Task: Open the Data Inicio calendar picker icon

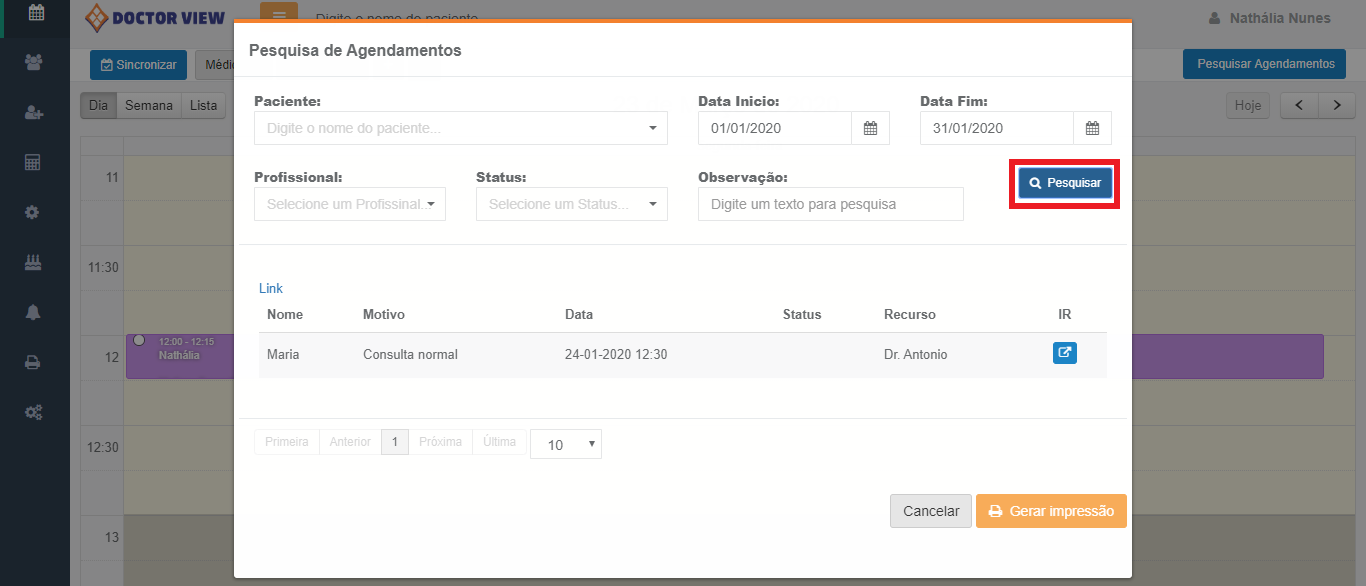Action: point(870,128)
